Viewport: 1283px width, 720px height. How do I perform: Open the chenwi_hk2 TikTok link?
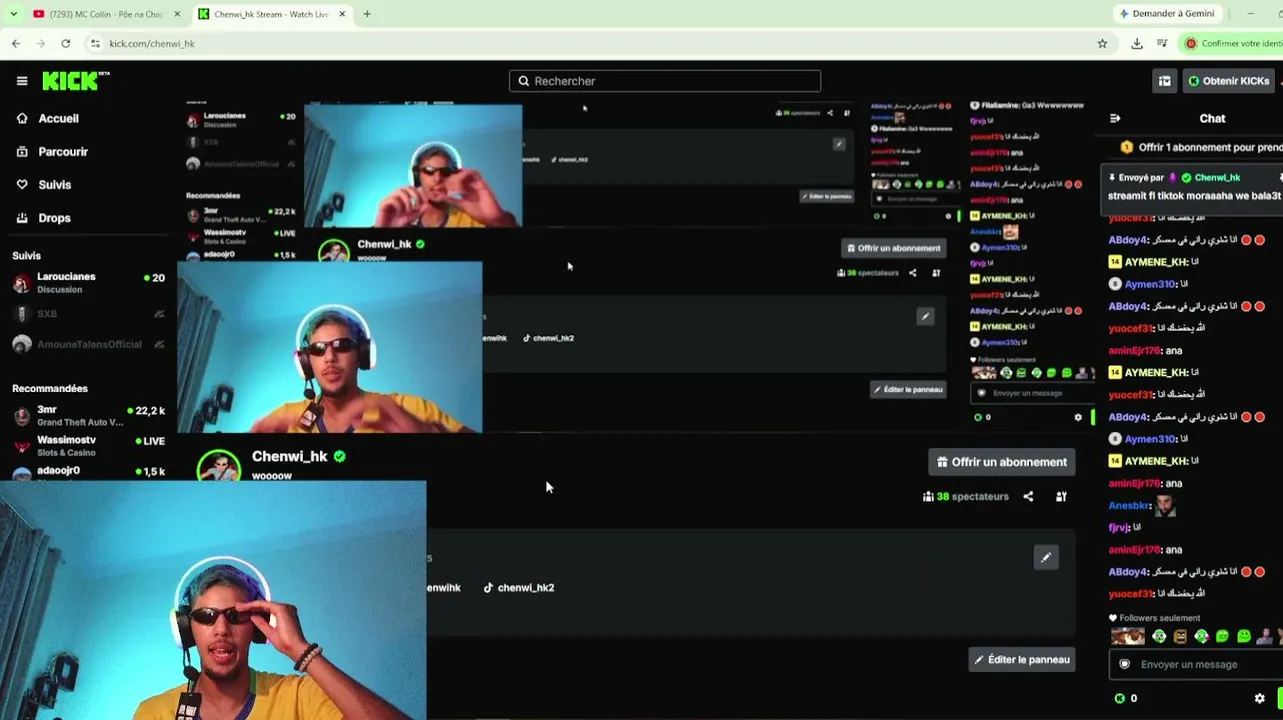point(518,588)
